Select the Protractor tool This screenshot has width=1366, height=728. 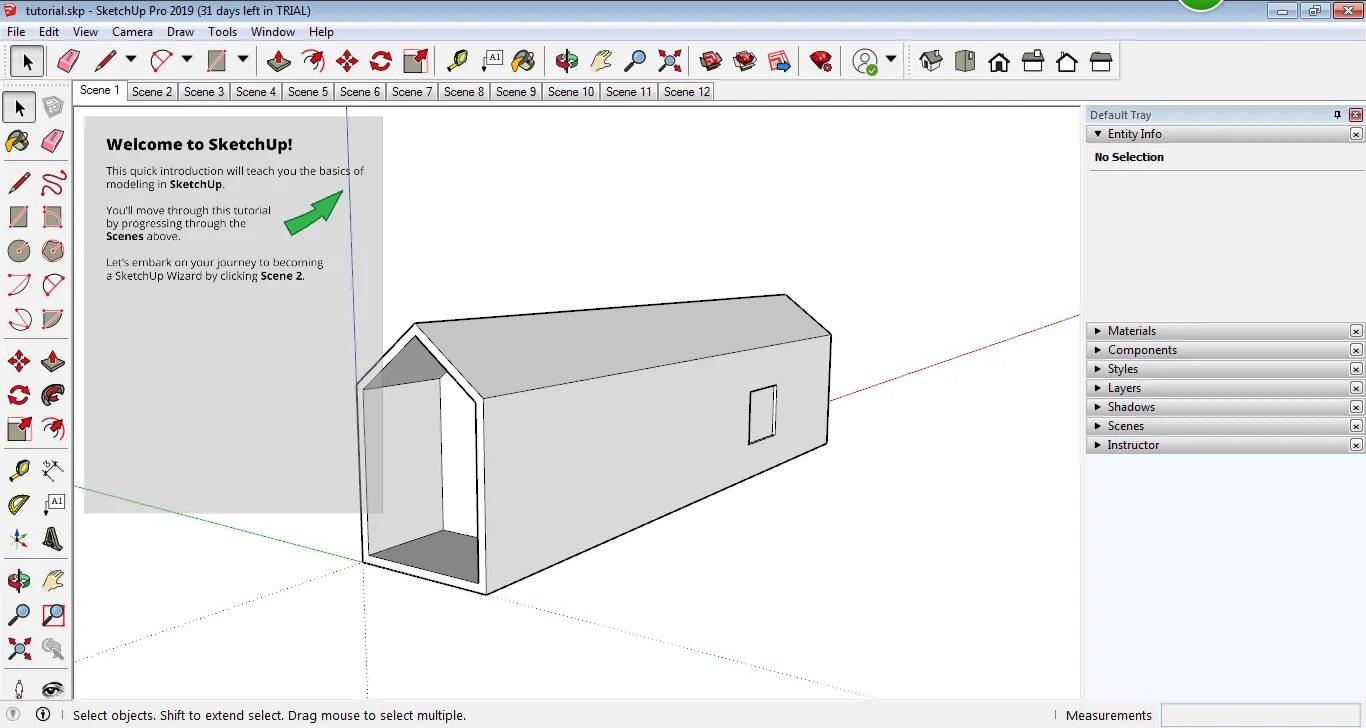point(18,505)
